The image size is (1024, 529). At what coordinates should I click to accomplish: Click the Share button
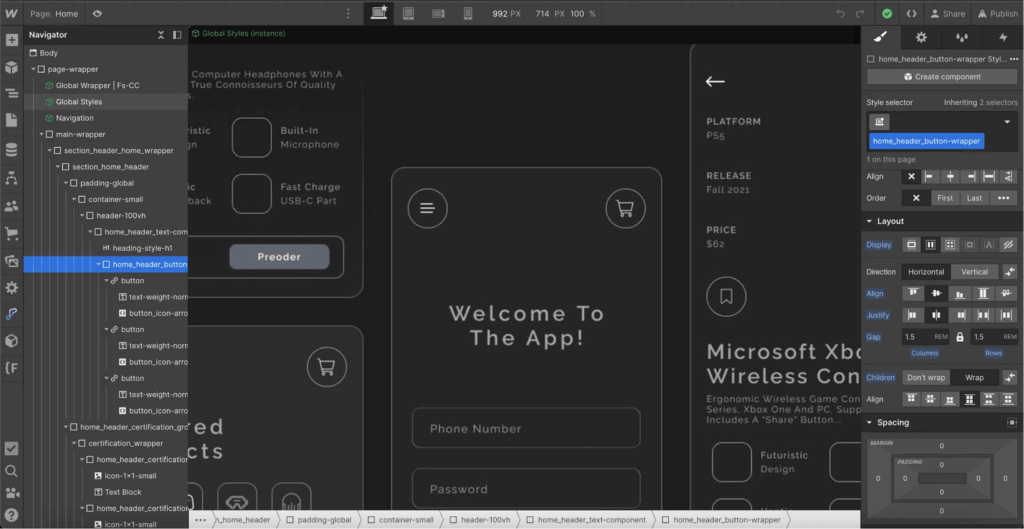pos(948,13)
